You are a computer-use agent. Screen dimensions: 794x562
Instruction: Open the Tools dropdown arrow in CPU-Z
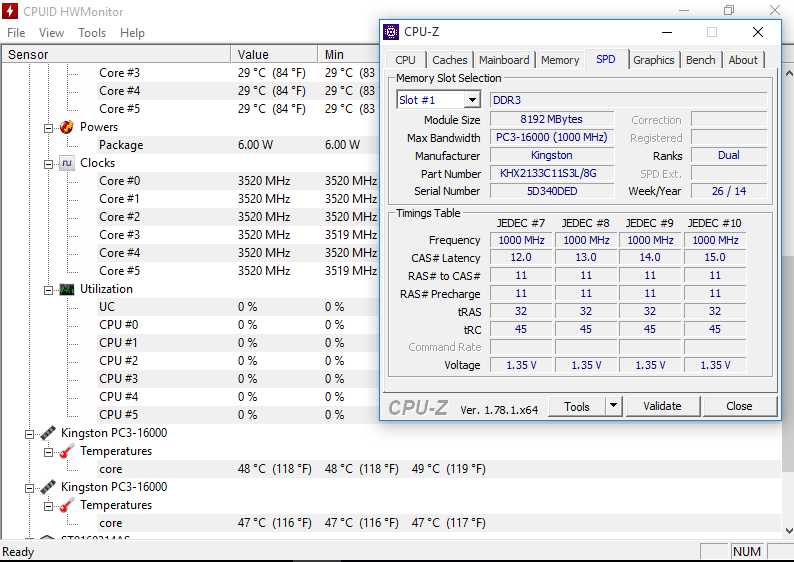click(x=613, y=406)
